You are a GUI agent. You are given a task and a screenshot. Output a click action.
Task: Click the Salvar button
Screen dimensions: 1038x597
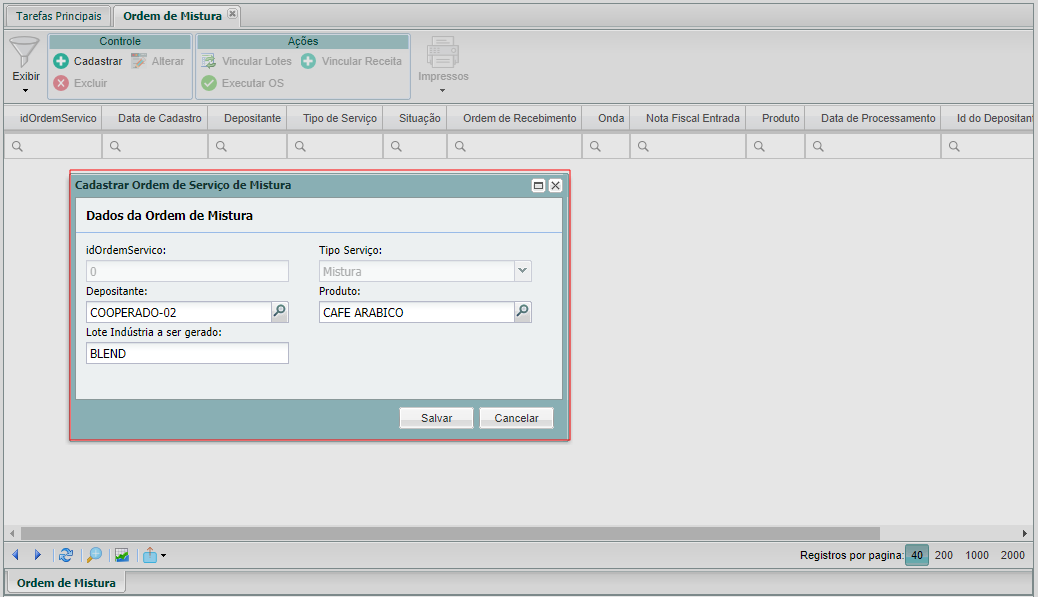click(x=436, y=418)
